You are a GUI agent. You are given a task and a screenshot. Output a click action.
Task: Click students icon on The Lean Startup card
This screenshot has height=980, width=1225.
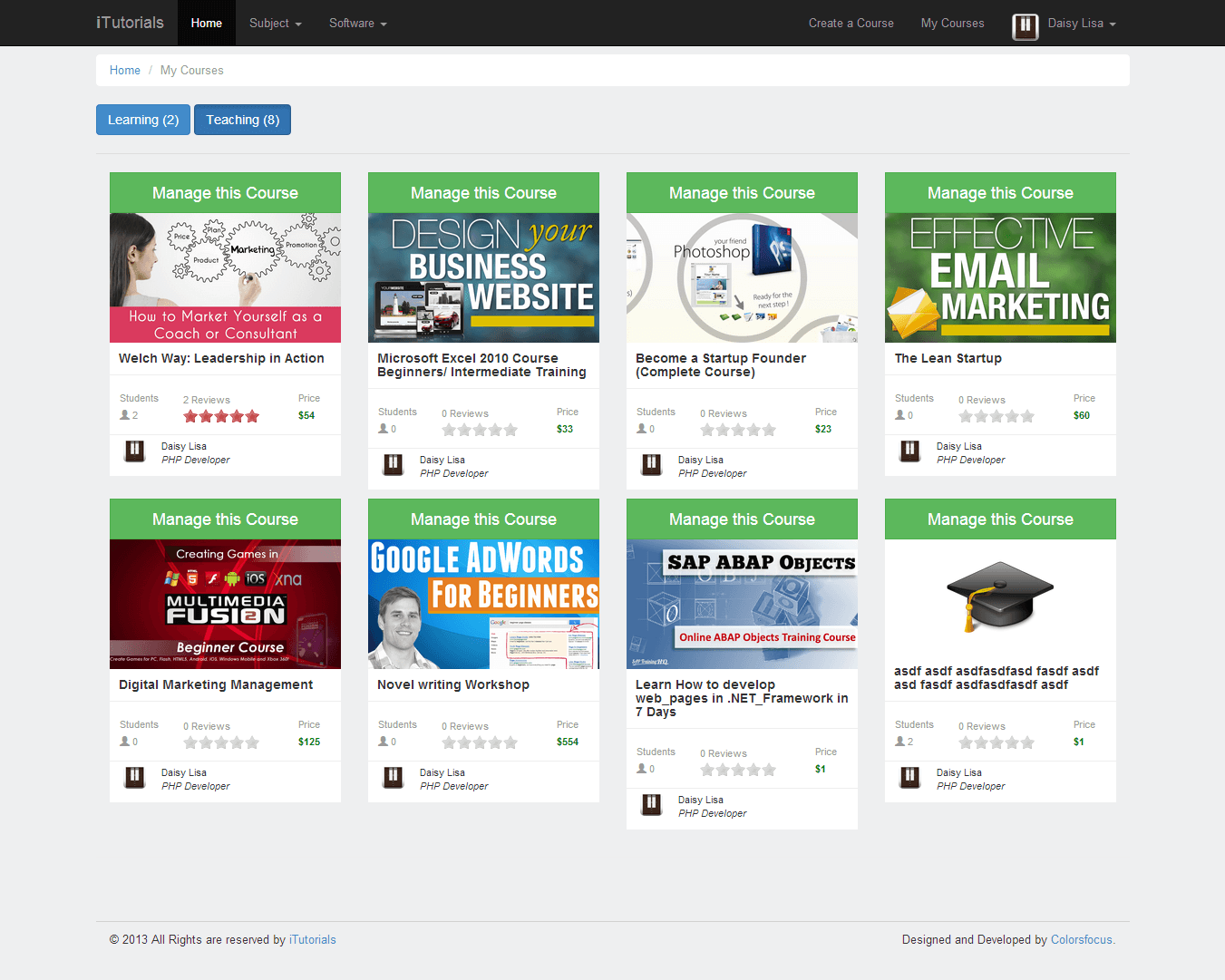click(900, 415)
